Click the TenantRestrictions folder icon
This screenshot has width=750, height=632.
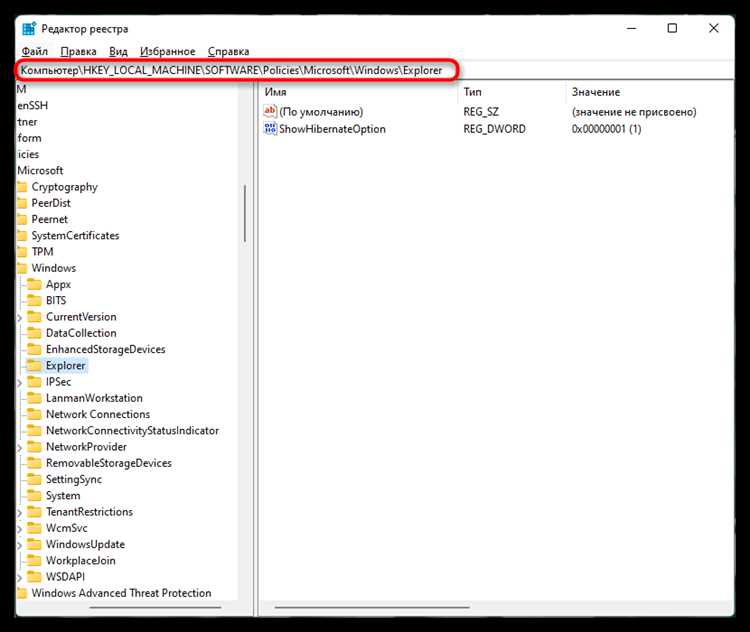34,512
